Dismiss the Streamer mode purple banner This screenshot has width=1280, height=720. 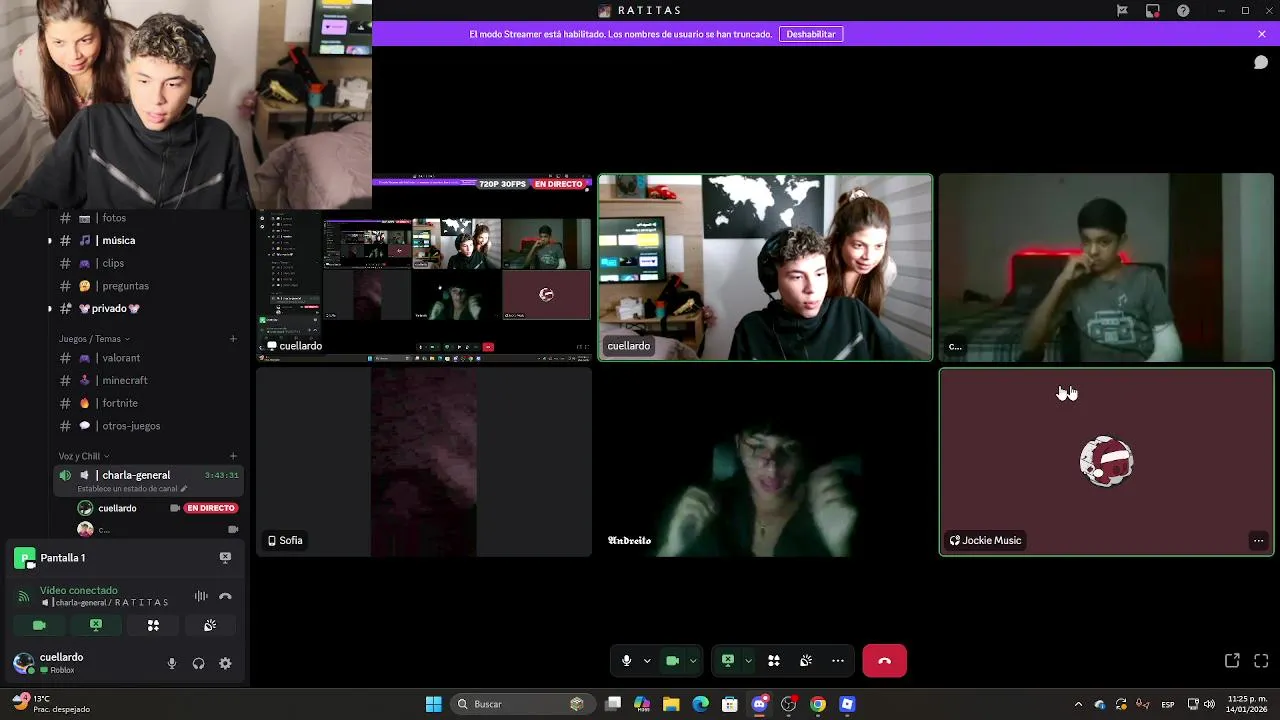click(x=1262, y=34)
